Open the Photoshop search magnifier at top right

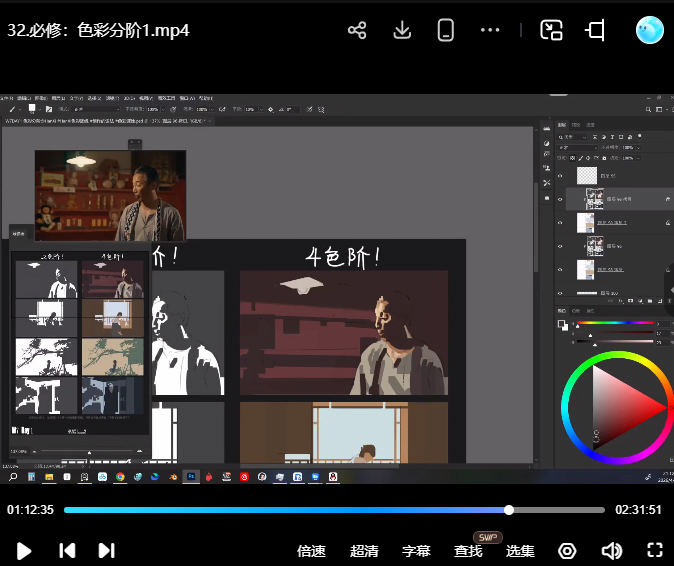[648, 110]
